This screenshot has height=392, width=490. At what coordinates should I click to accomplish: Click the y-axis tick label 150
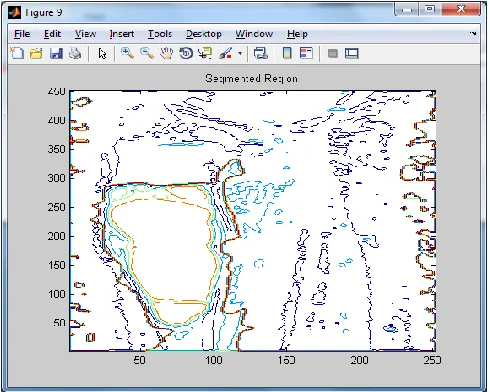pos(57,265)
